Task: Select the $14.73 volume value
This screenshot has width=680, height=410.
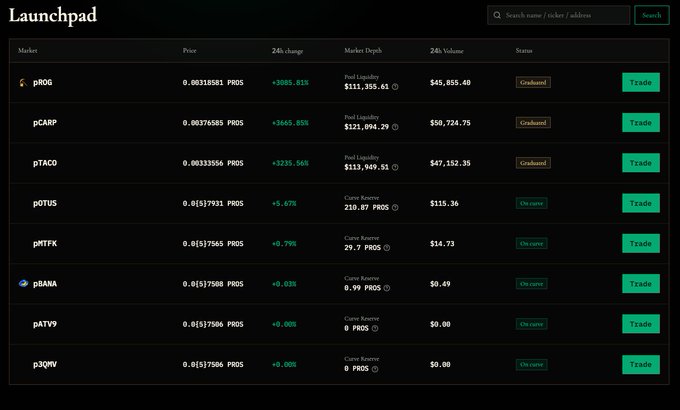Action: tap(442, 243)
